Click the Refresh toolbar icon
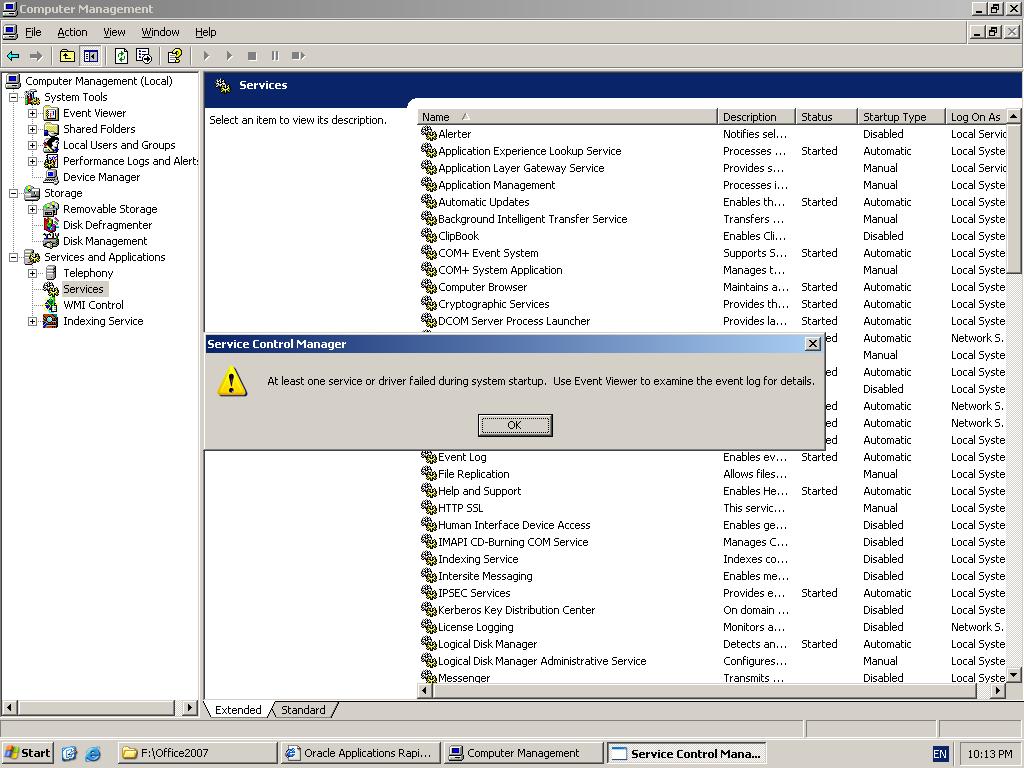Viewport: 1024px width, 768px height. (121, 56)
